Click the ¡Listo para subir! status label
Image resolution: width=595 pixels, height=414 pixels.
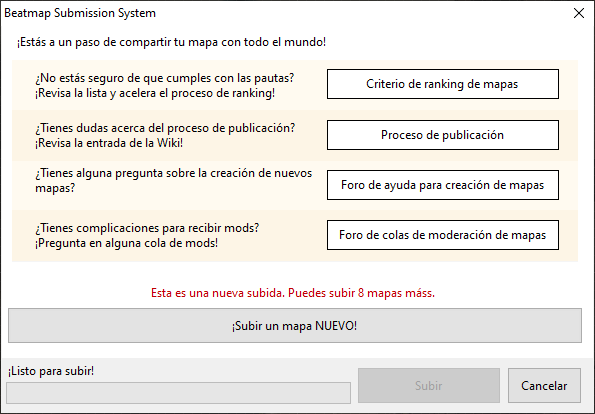click(51, 371)
